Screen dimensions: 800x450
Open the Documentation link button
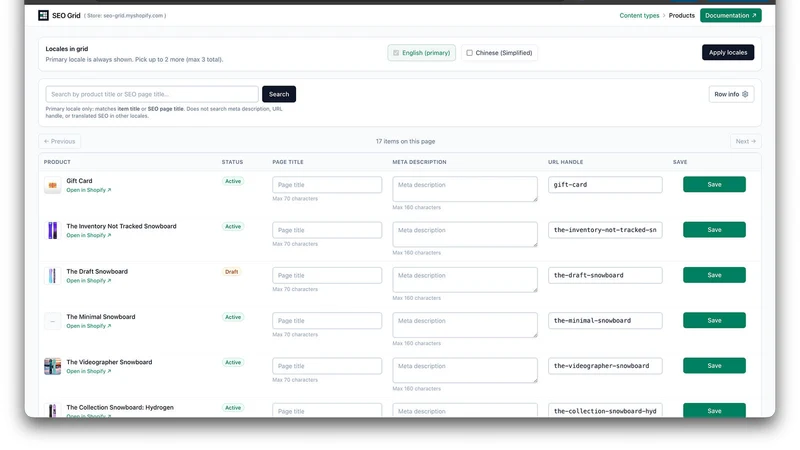pos(731,15)
